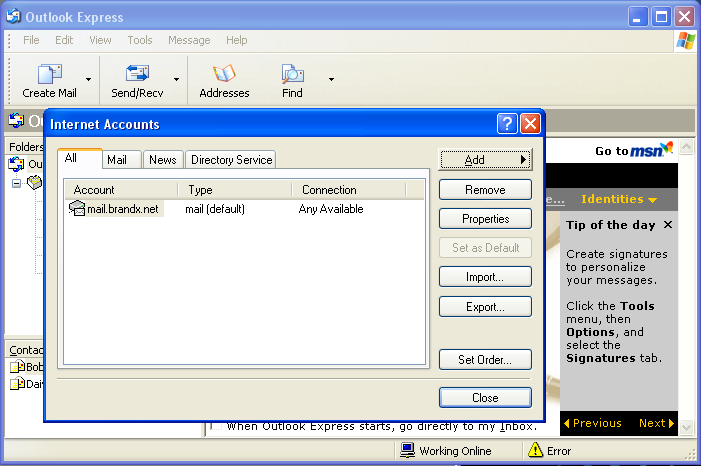
Task: Open the File menu
Action: (31, 40)
